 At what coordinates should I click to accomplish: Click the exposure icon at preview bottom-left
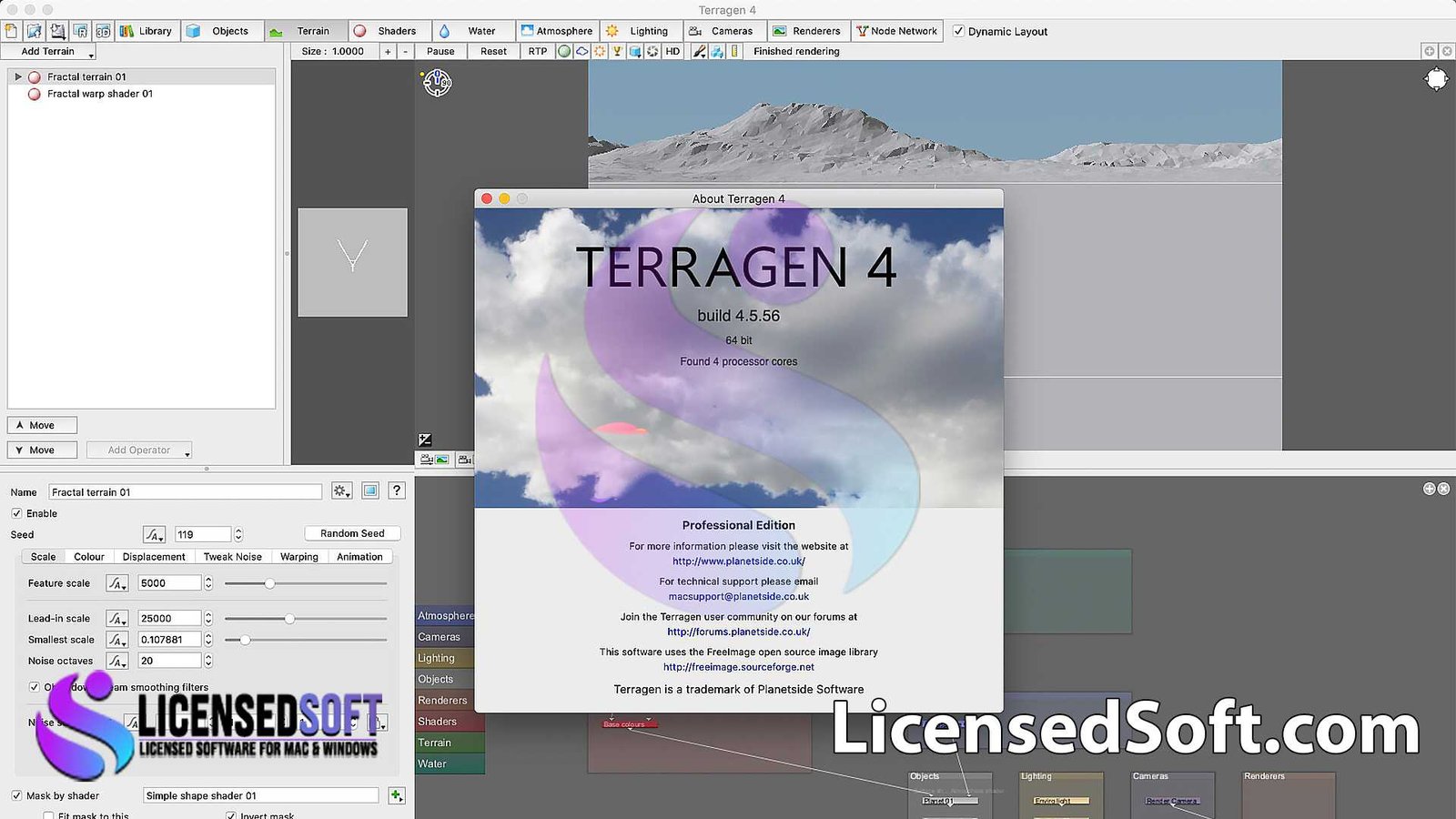click(425, 440)
